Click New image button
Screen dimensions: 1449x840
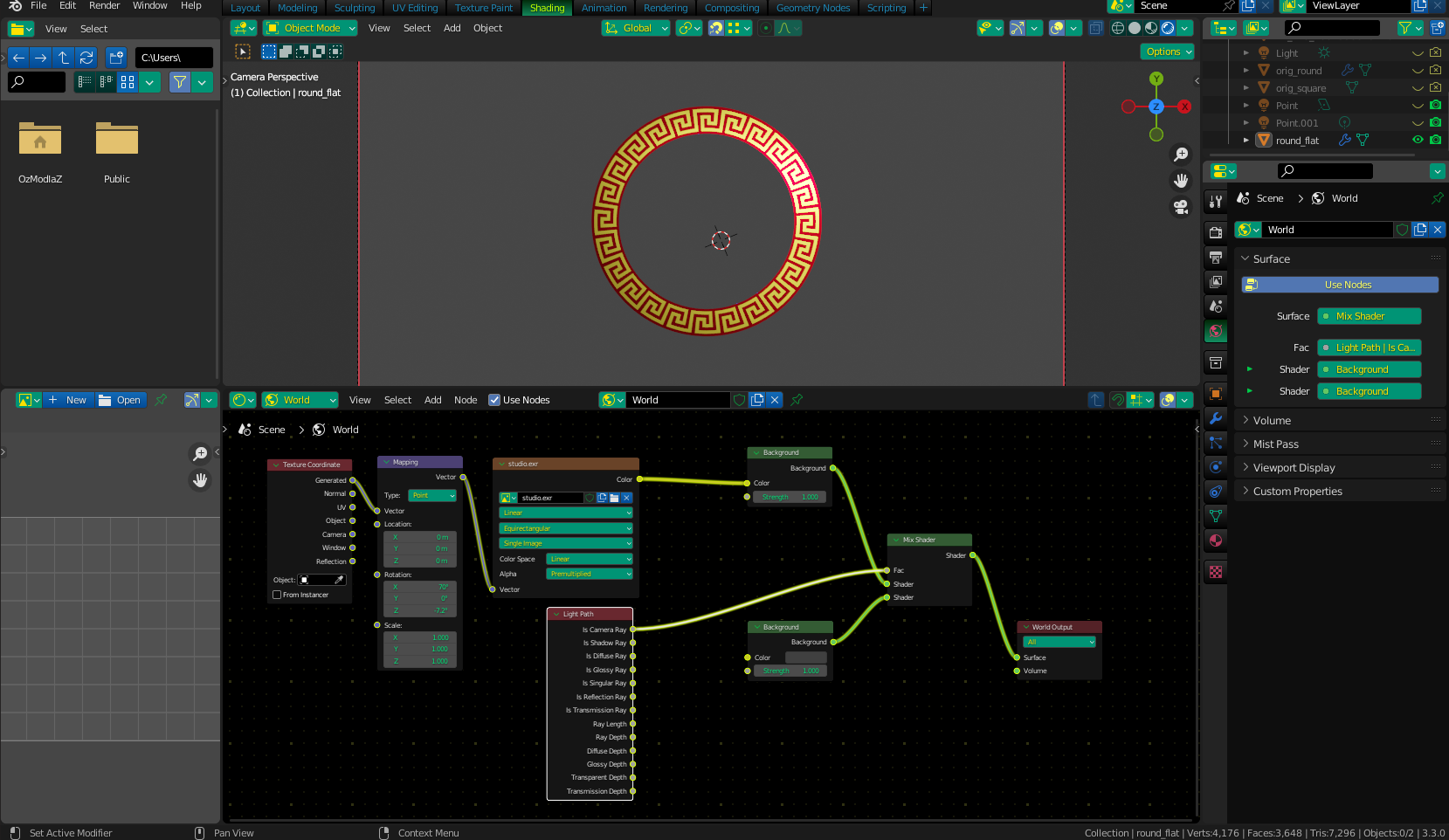67,400
